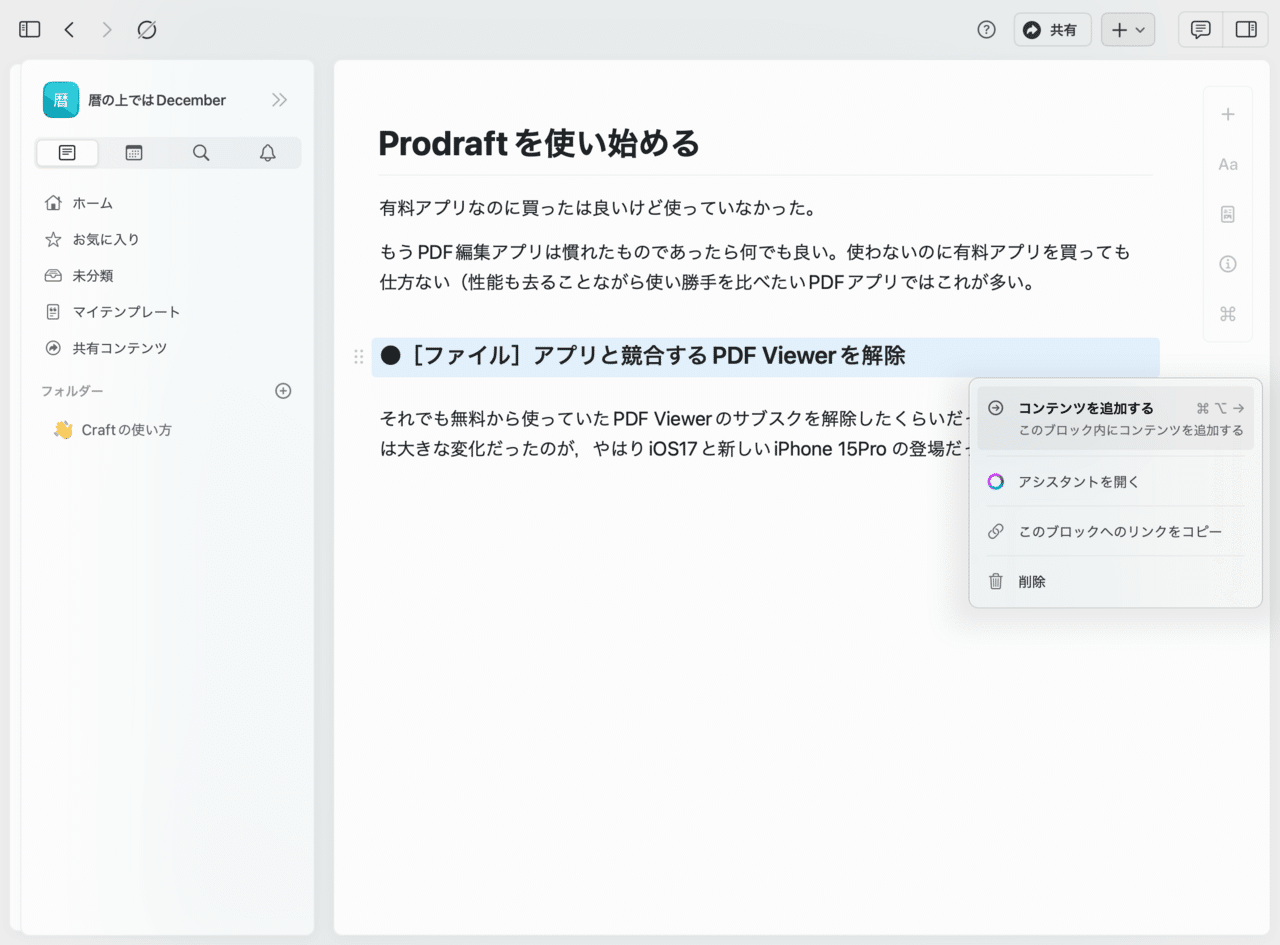Click the 共有 share button
This screenshot has height=945, width=1280.
click(x=1052, y=30)
